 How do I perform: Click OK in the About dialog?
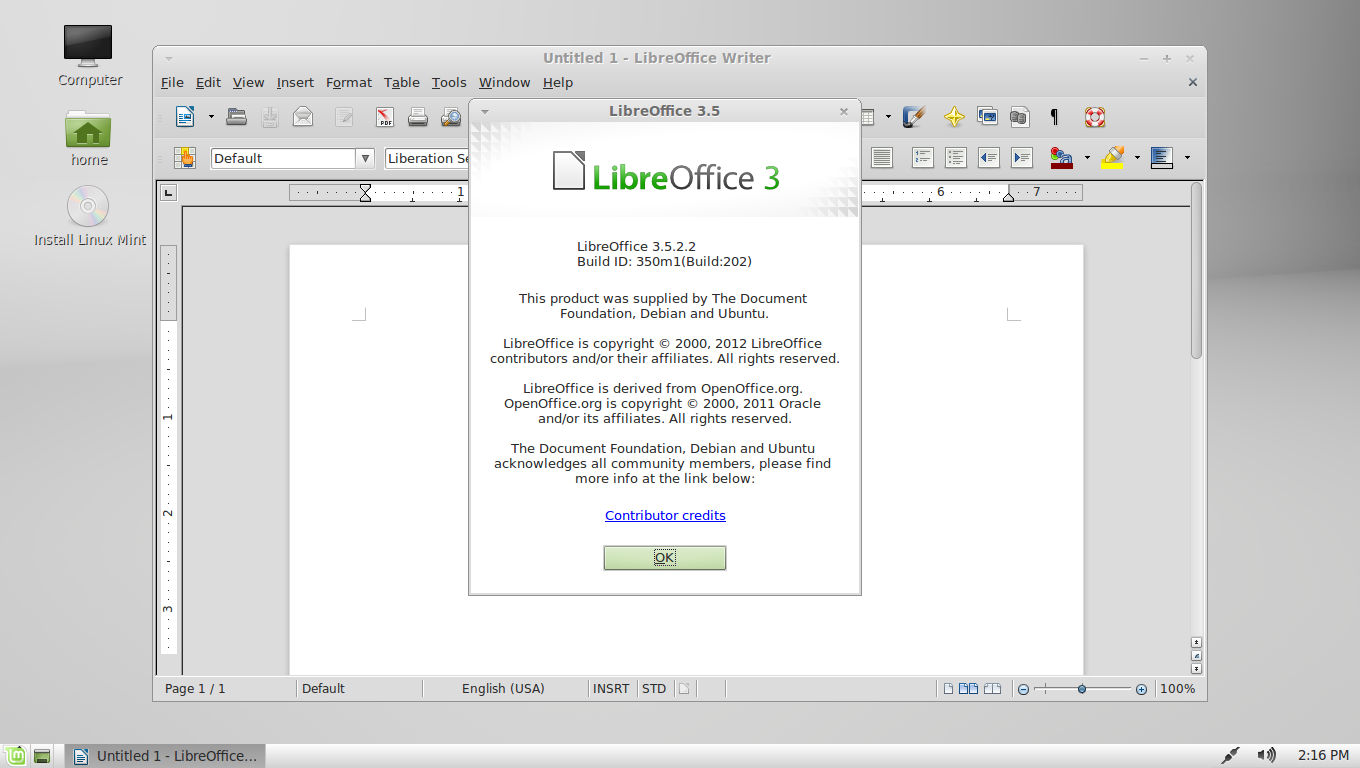(x=665, y=558)
